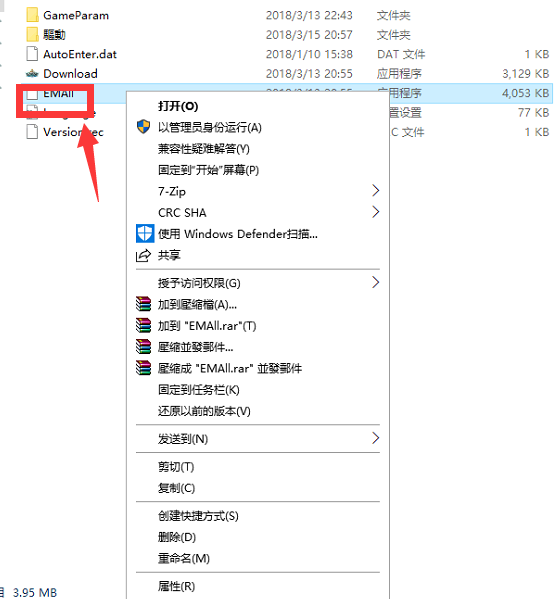The image size is (559, 599).
Task: Select 创建快捷方式(S) option
Action: (x=198, y=516)
